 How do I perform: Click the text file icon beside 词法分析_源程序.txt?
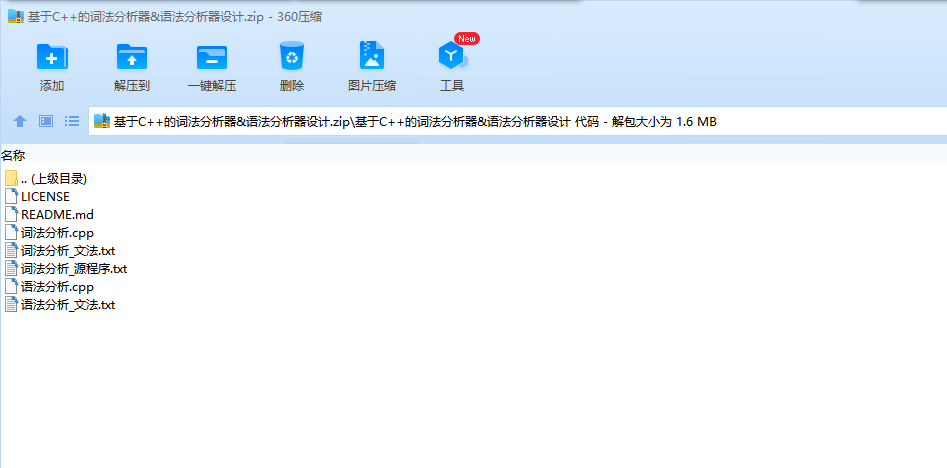(11, 269)
